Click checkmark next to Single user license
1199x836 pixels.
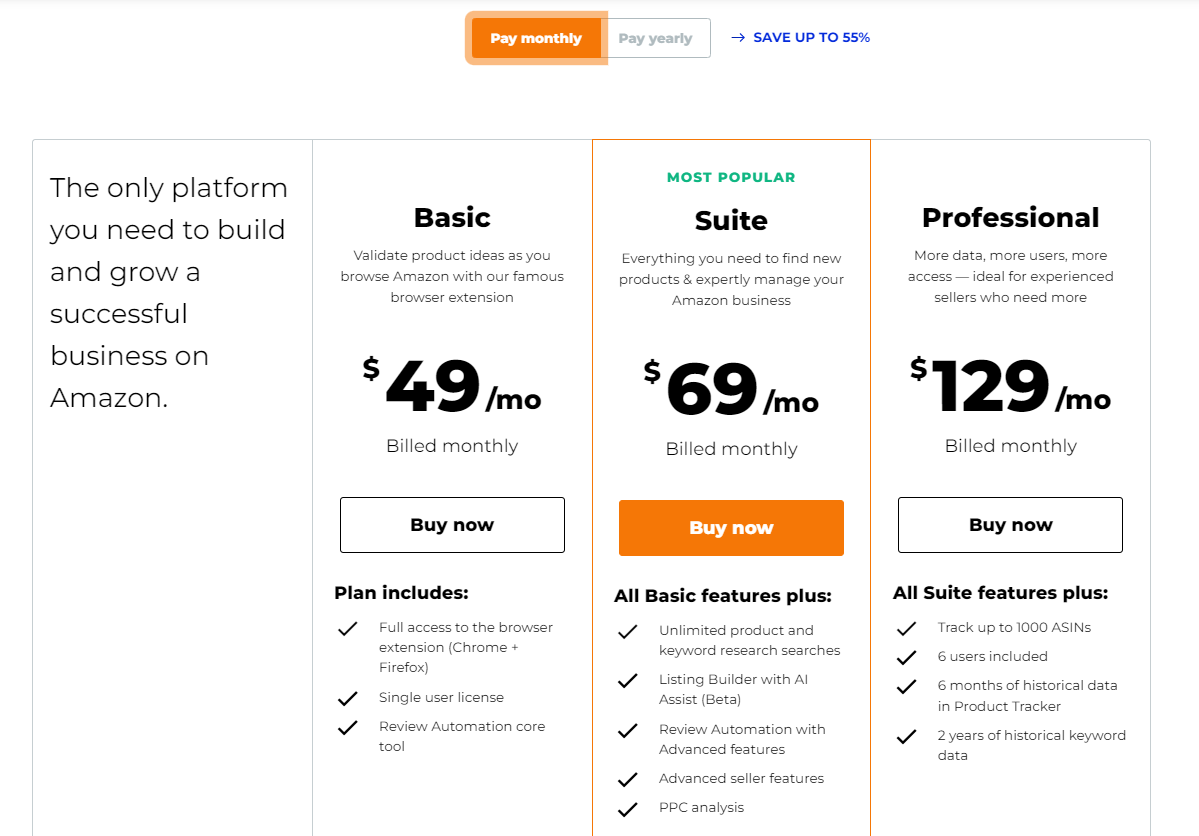348,698
